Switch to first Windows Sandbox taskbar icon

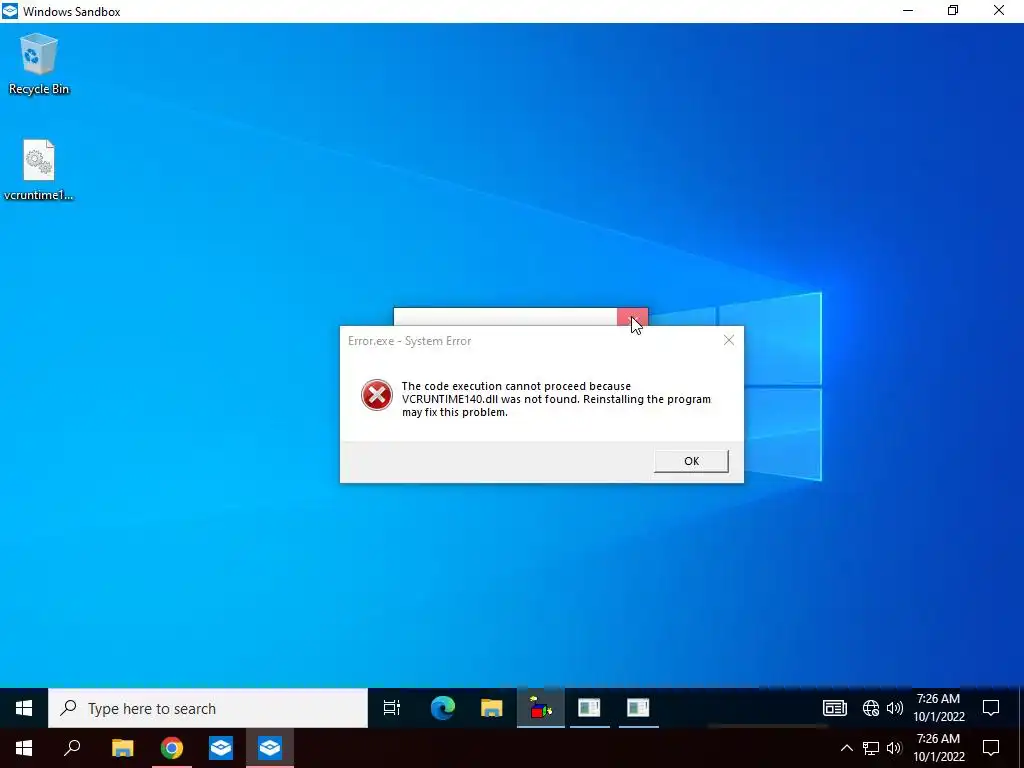tap(221, 748)
